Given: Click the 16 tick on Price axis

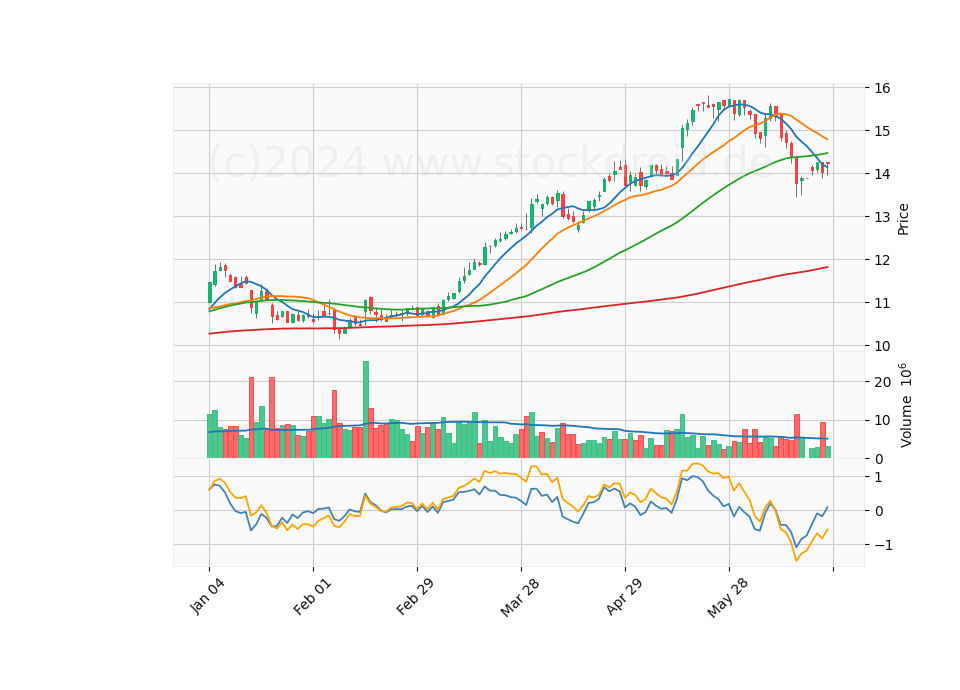Looking at the screenshot, I should click(x=882, y=88).
